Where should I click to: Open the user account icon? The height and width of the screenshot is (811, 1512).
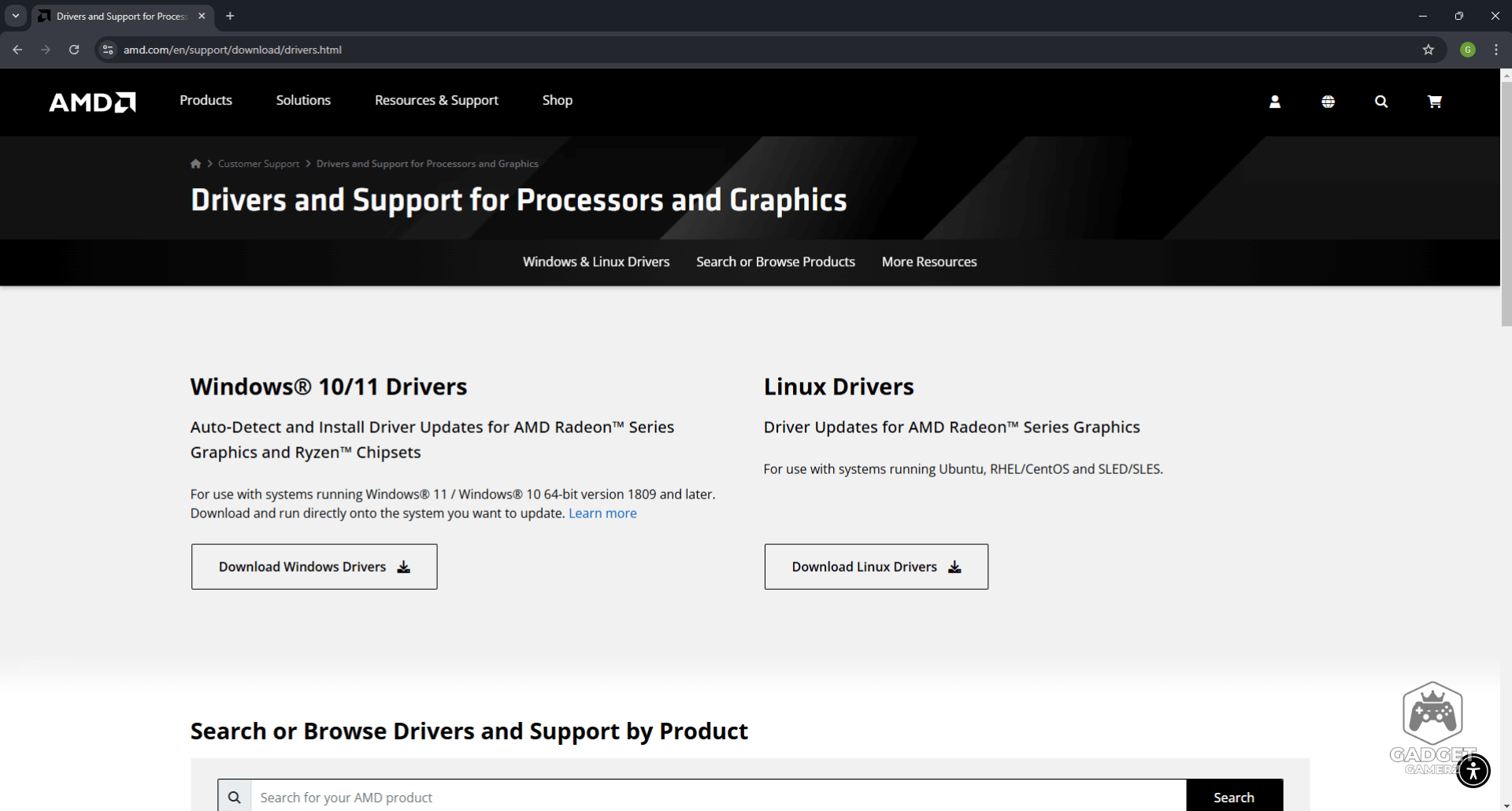point(1275,102)
